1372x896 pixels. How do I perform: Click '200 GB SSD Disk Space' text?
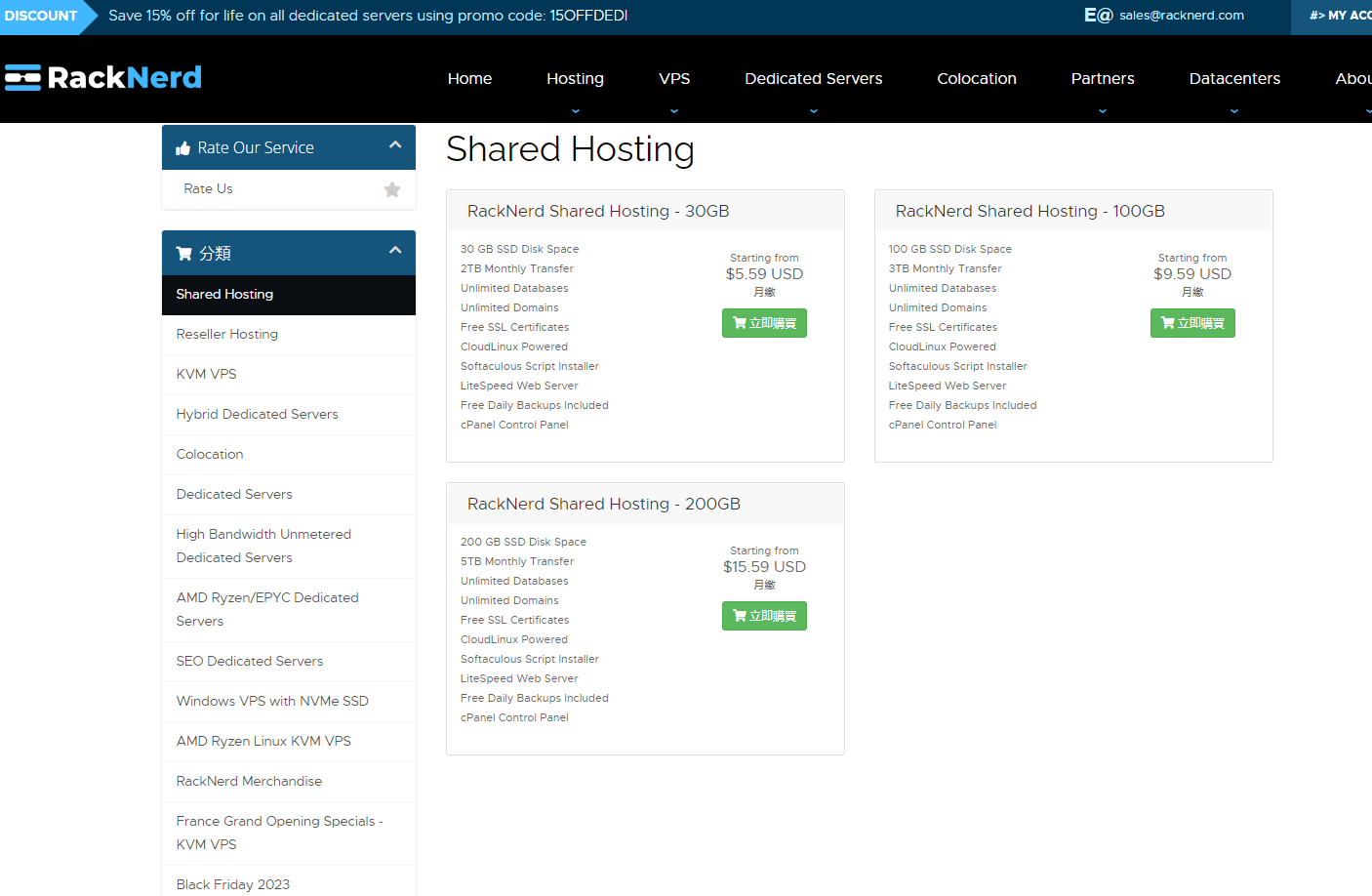[x=524, y=543]
